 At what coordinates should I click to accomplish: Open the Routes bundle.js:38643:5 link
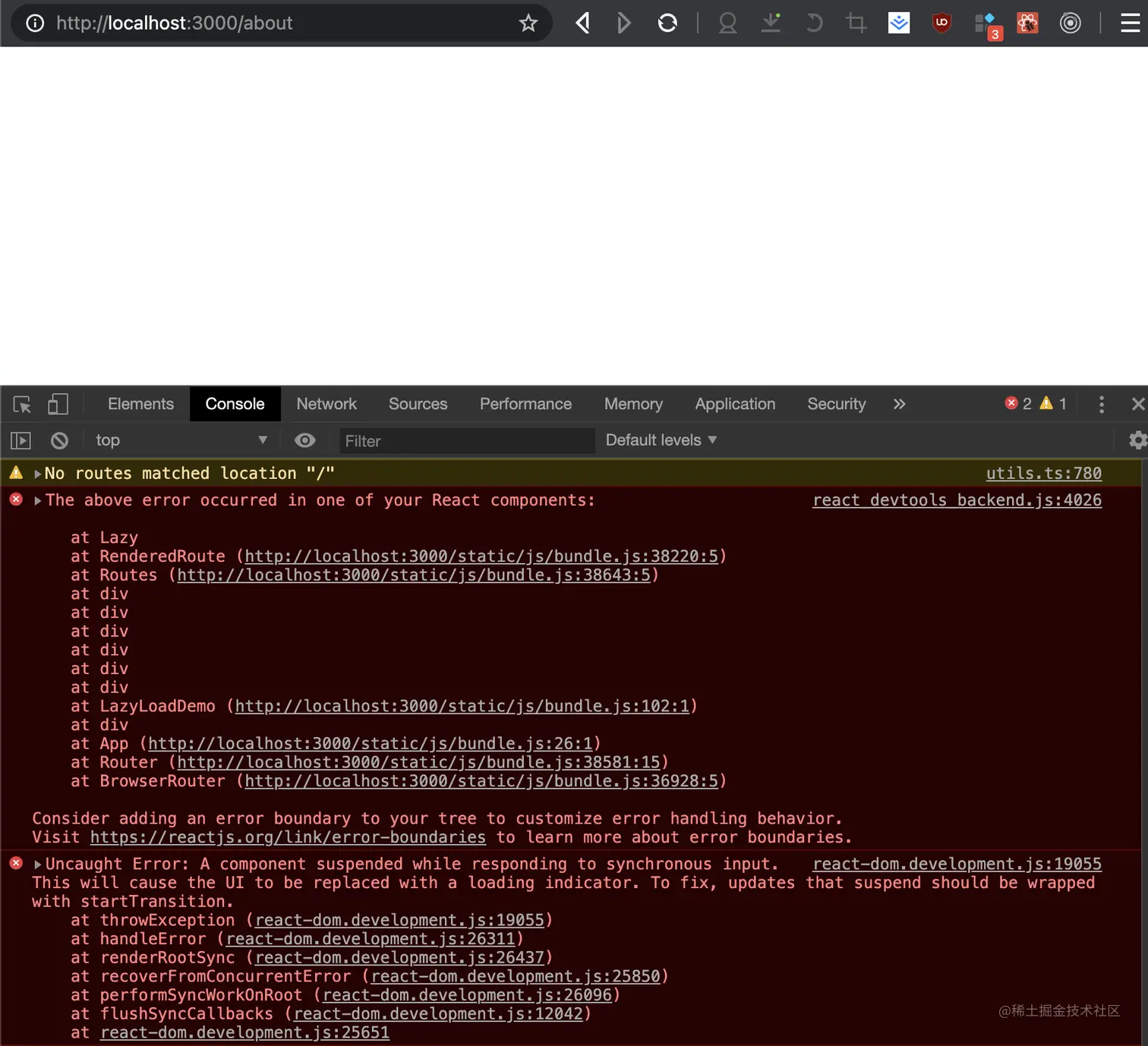pos(414,575)
